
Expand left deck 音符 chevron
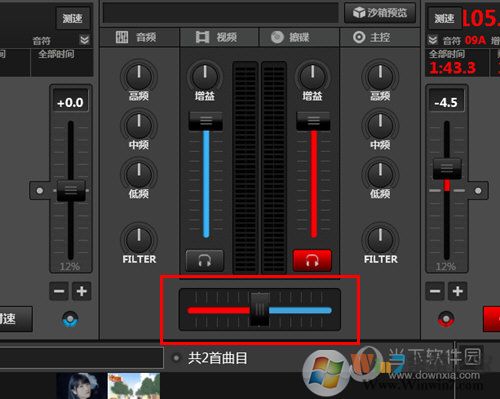pyautogui.click(x=85, y=40)
